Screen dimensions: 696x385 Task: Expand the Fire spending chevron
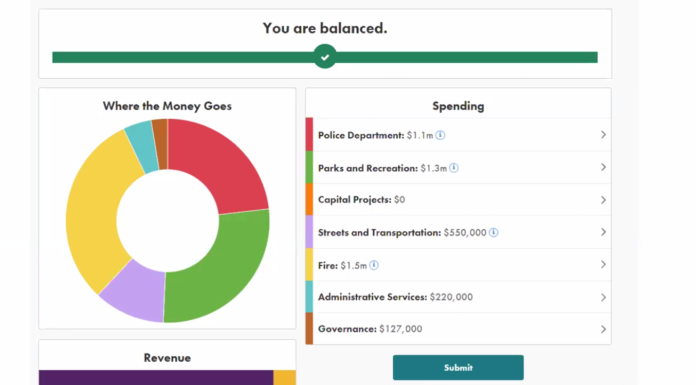tap(603, 265)
